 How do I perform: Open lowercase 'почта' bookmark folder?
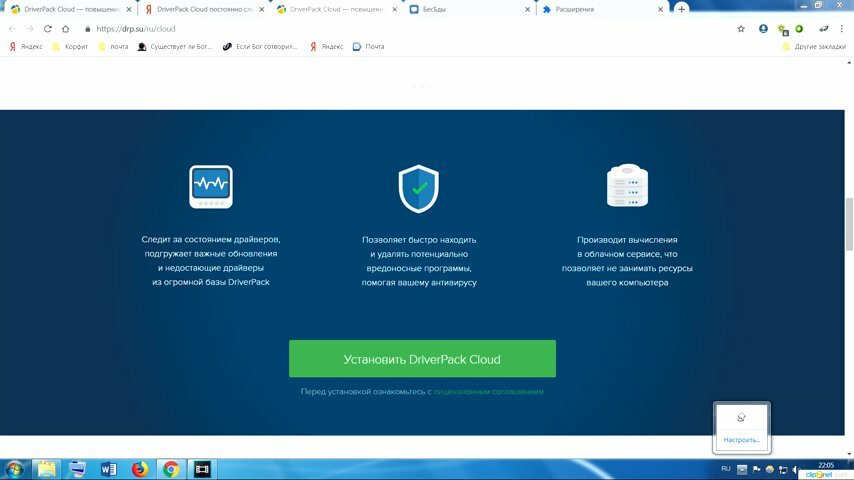pos(113,47)
